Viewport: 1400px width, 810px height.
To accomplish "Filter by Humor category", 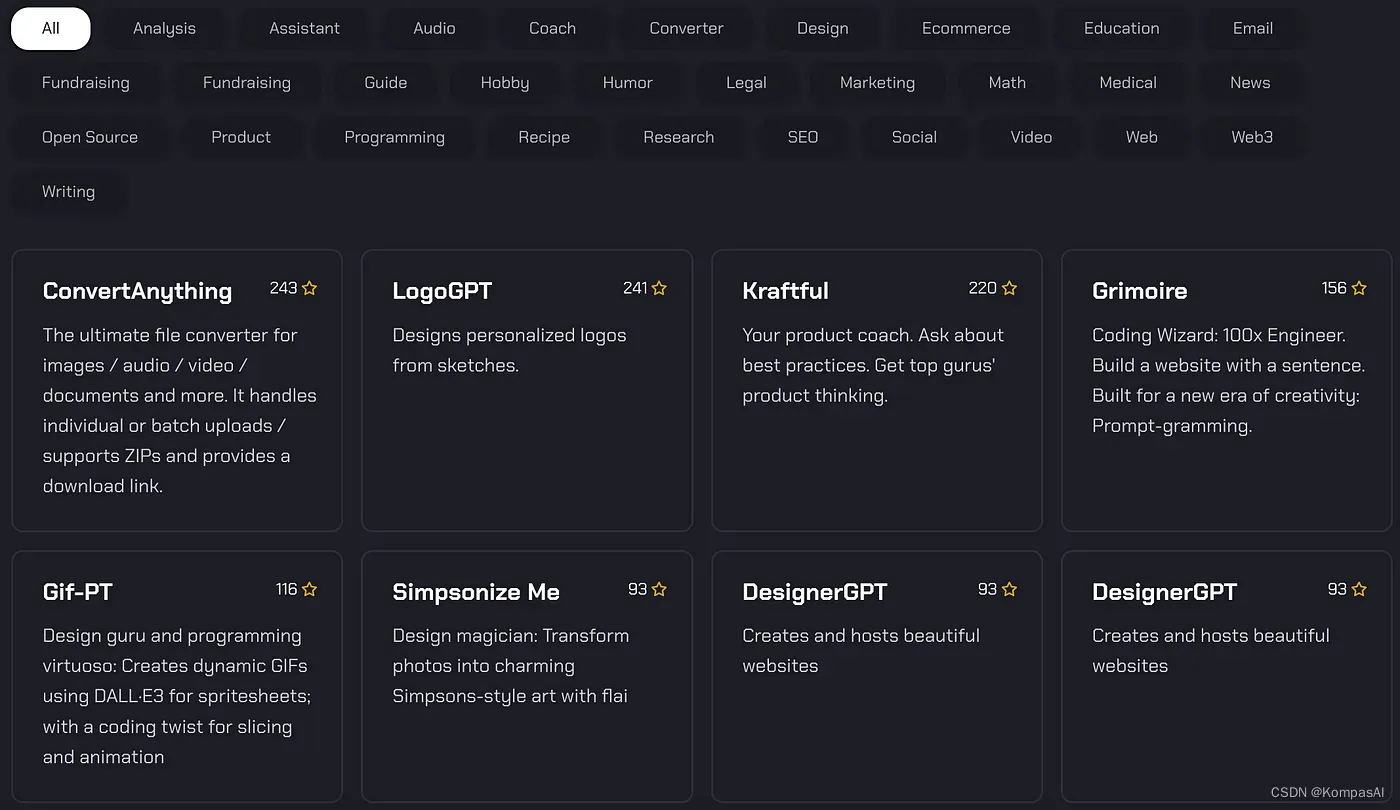I will [x=628, y=83].
